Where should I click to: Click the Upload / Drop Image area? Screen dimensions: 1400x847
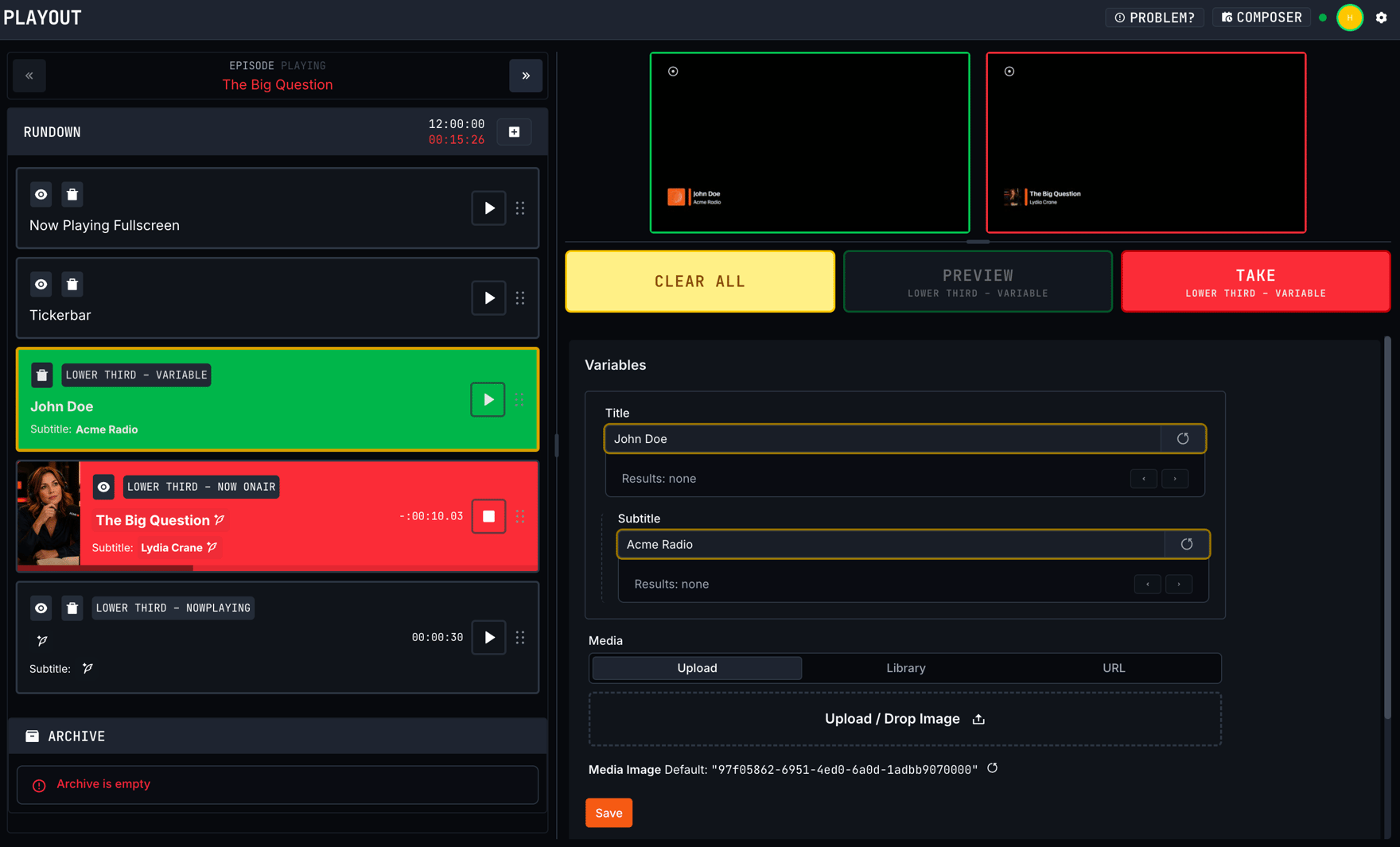[904, 719]
